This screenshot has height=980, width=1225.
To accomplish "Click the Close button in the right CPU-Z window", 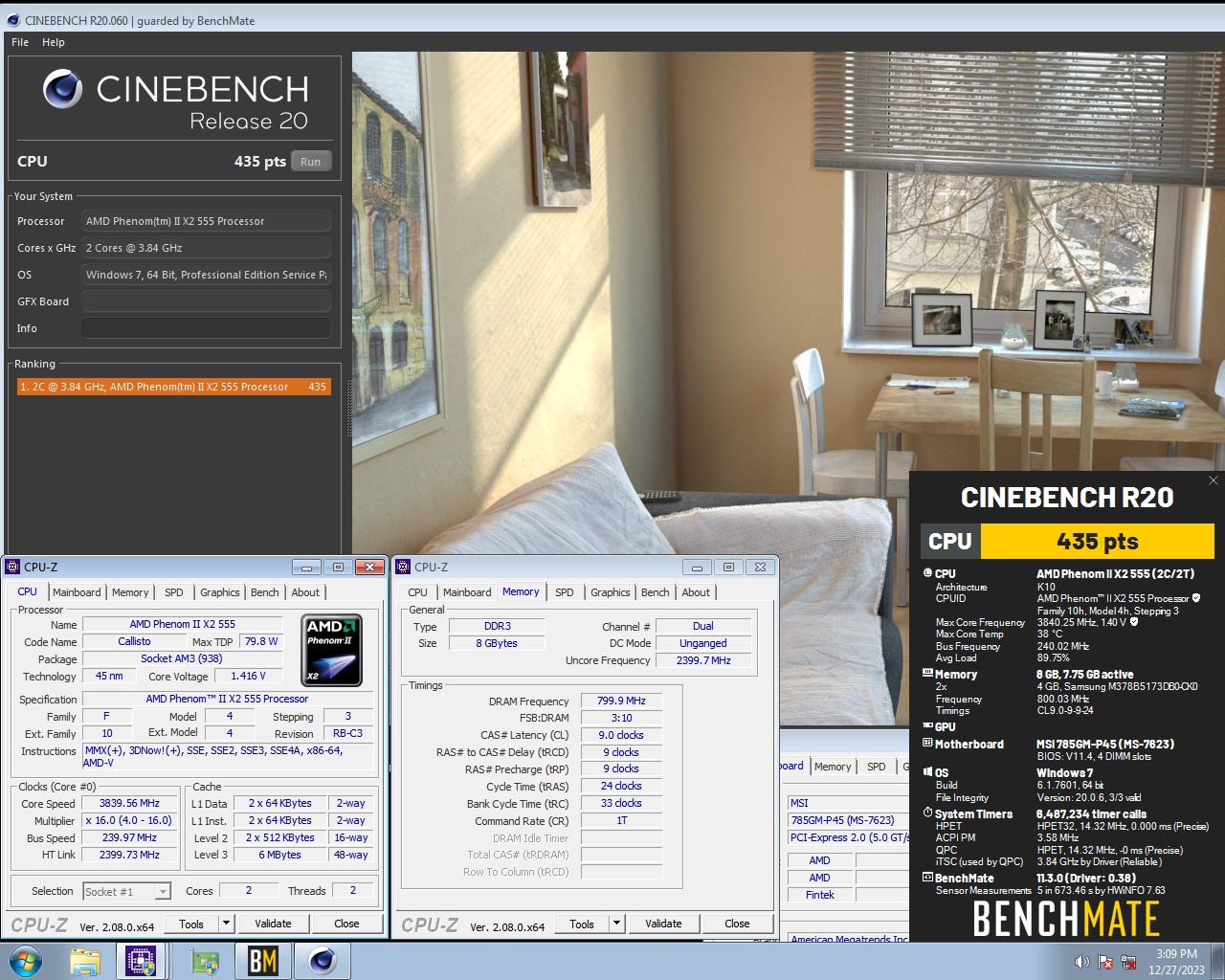I will [x=737, y=924].
